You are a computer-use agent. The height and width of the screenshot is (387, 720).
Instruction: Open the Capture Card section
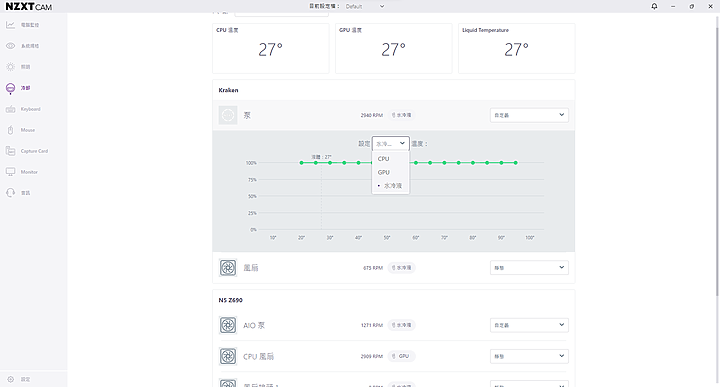27,151
